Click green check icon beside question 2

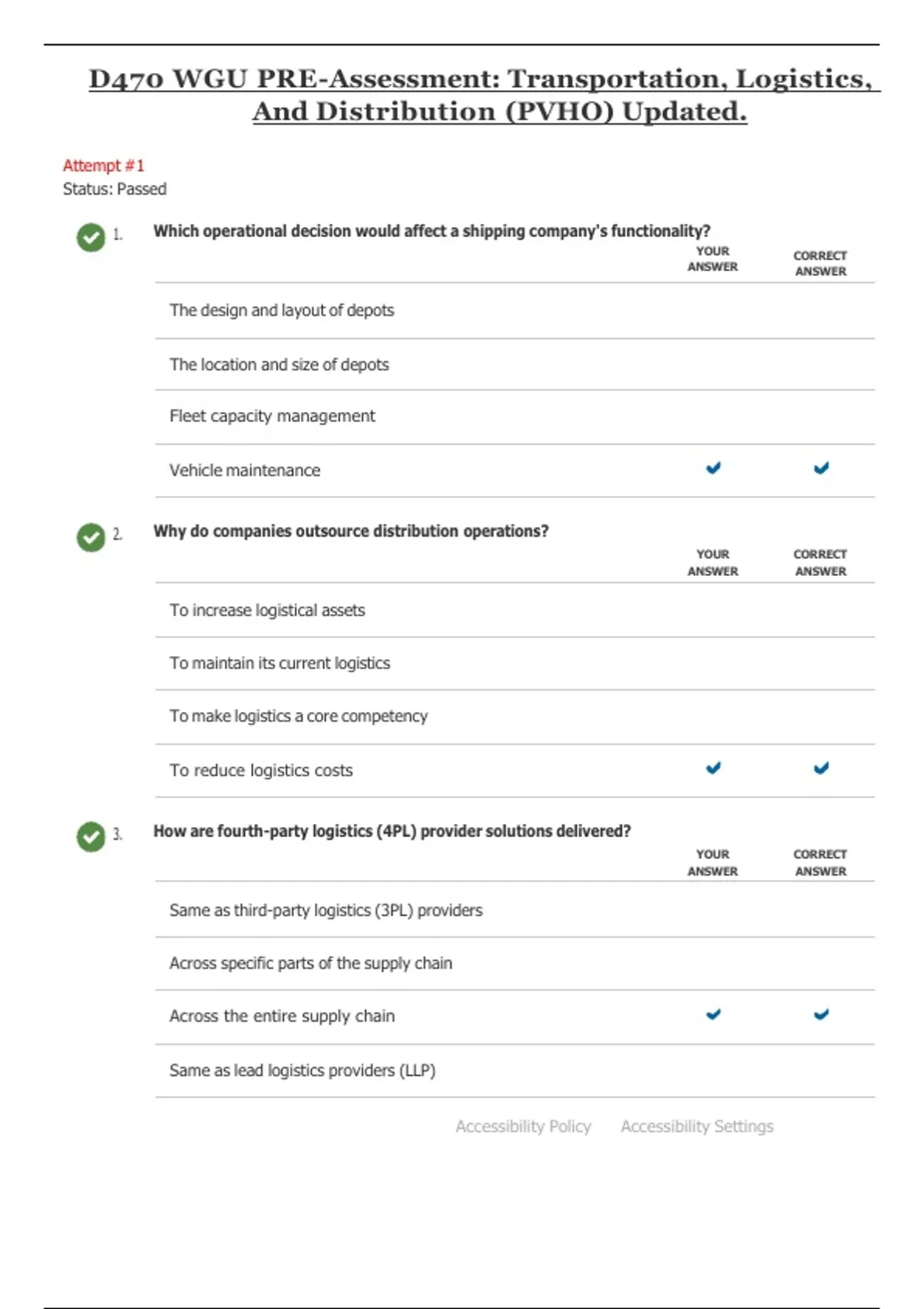coord(91,537)
